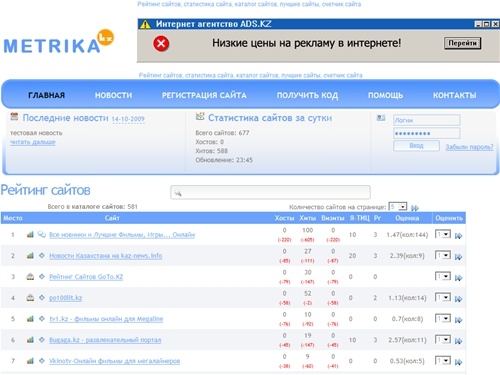Submit rating arrow for Bugaga.kz row

pyautogui.click(x=459, y=341)
